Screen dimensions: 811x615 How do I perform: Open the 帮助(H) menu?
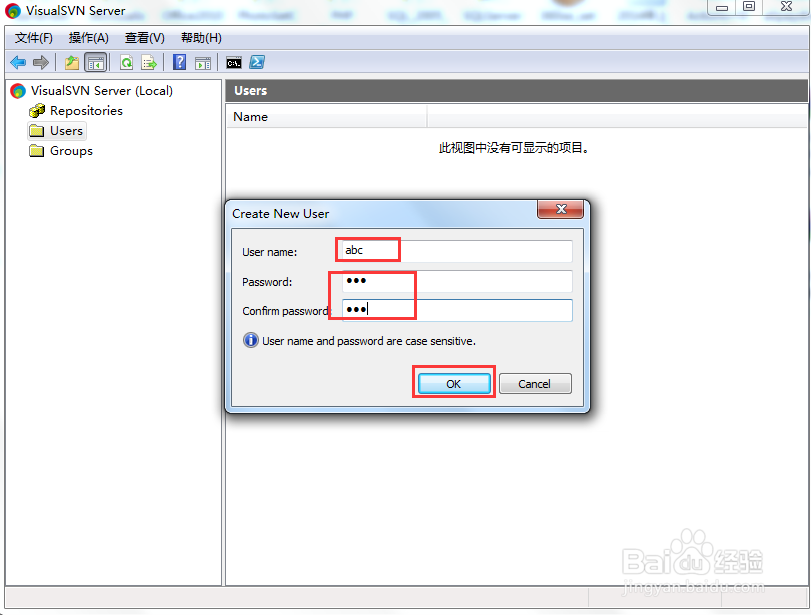[201, 38]
